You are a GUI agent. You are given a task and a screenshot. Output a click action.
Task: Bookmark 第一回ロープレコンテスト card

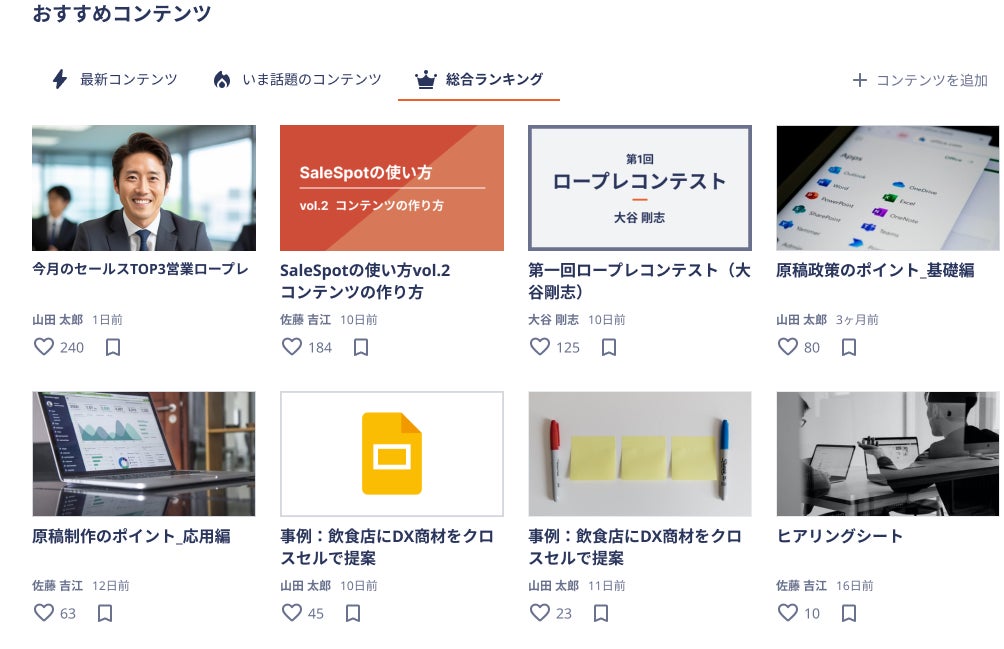click(x=609, y=347)
